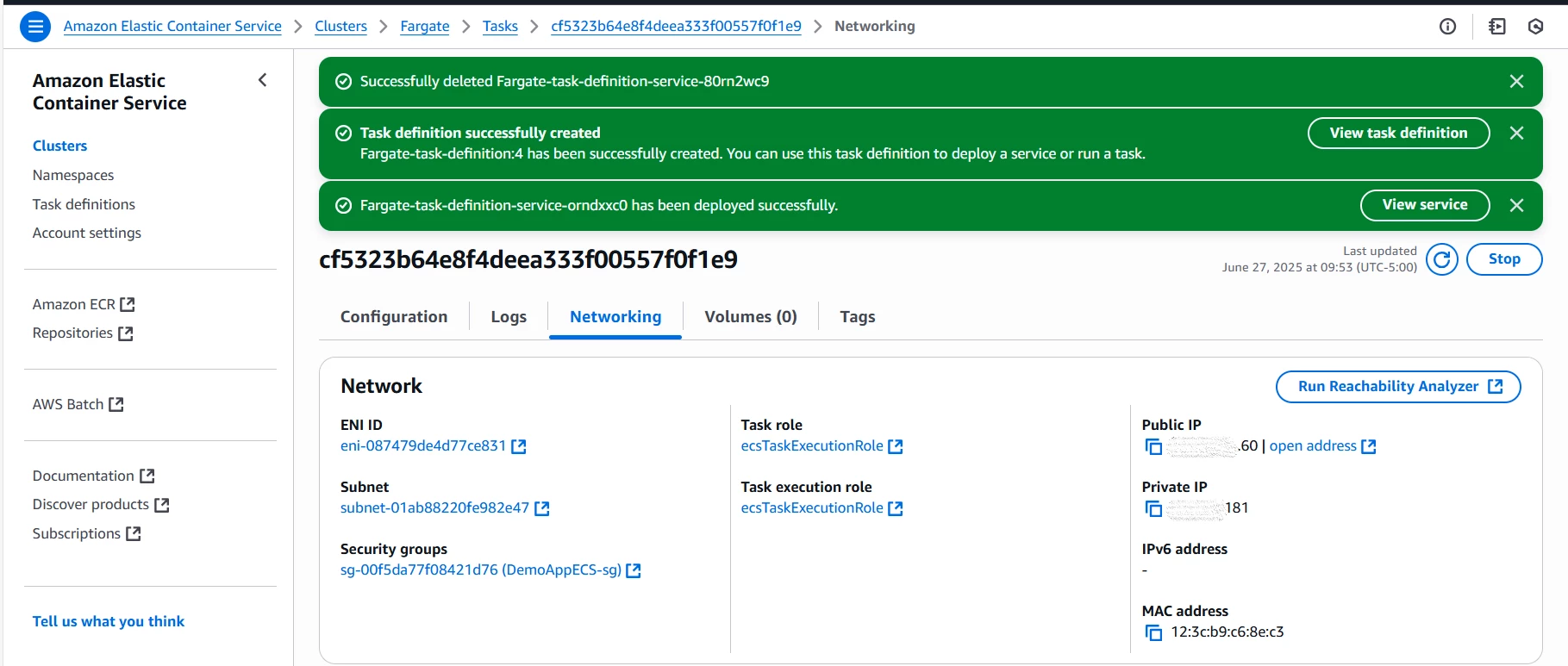Click the task ID breadcrumb link
Screen dimensions: 1568x666
click(676, 27)
